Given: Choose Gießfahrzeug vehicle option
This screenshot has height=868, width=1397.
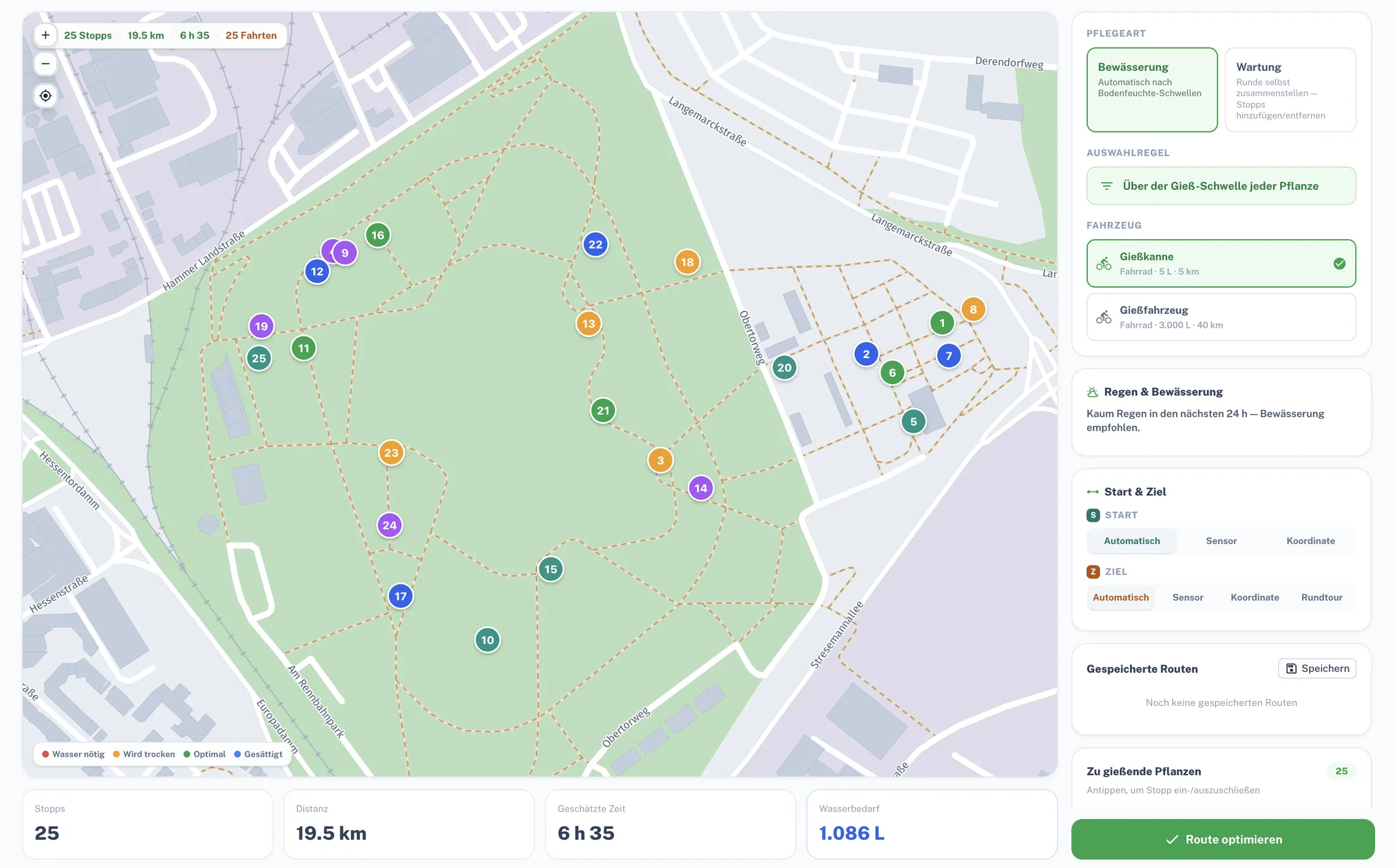Looking at the screenshot, I should coord(1221,317).
